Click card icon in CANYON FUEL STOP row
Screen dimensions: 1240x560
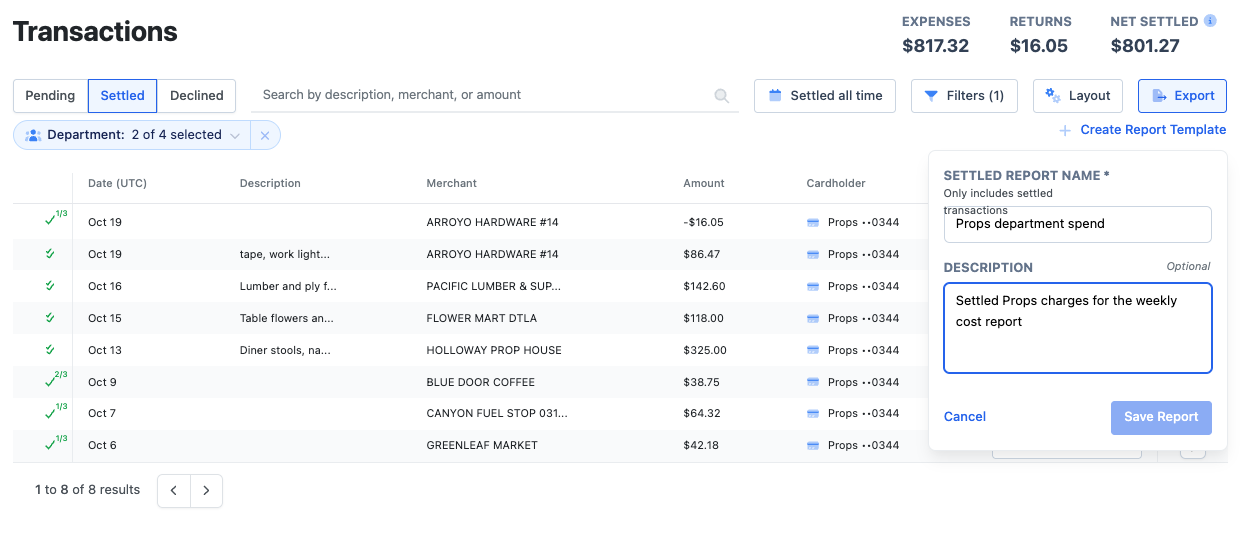click(813, 413)
